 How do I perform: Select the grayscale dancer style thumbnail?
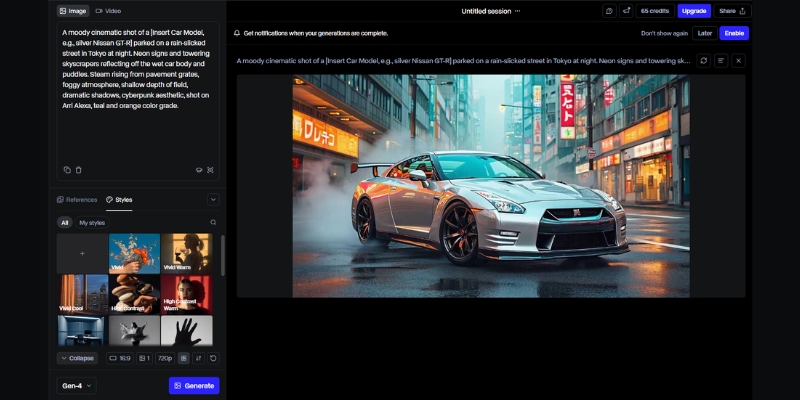click(134, 331)
